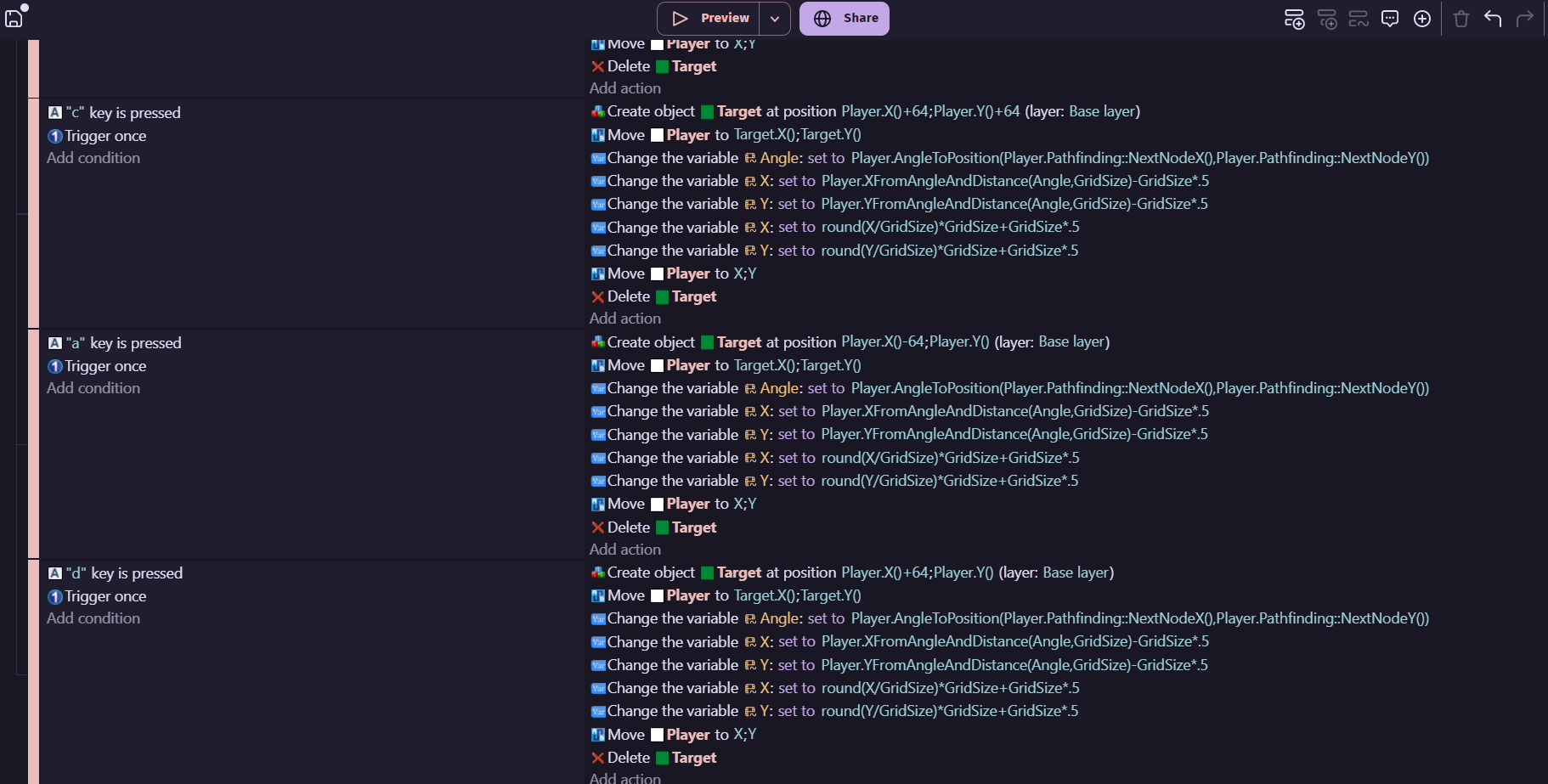This screenshot has height=784, width=1548.
Task: Edit position Player.X()+64;Player.Y()+64 parameter
Action: pyautogui.click(x=929, y=111)
